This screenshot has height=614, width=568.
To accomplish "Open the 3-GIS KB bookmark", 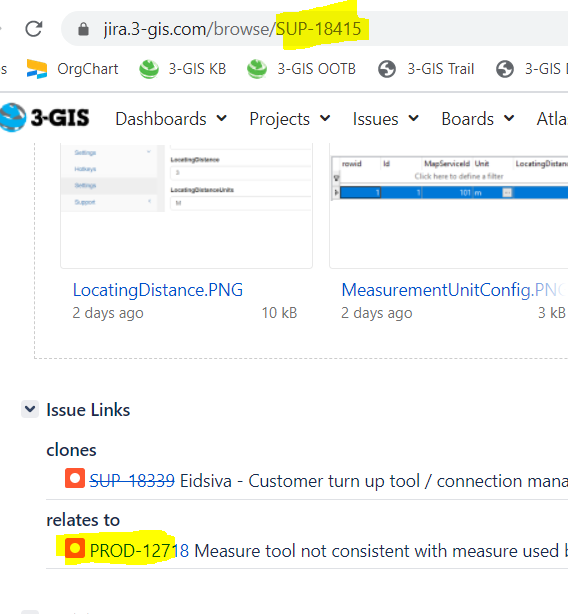I will [183, 69].
